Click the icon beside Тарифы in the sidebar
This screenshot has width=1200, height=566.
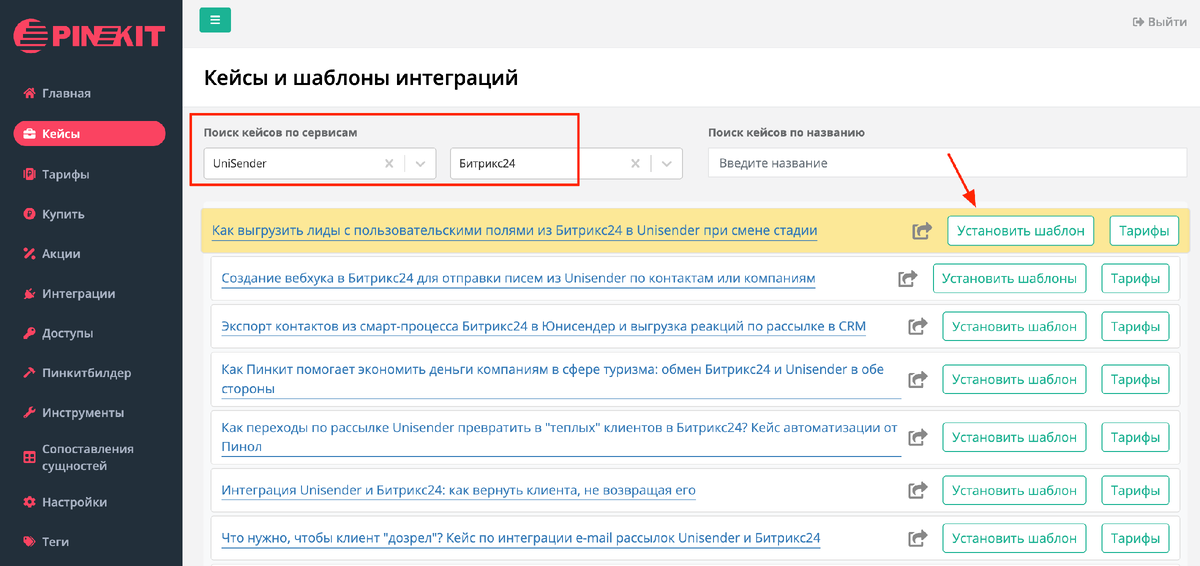pos(30,174)
